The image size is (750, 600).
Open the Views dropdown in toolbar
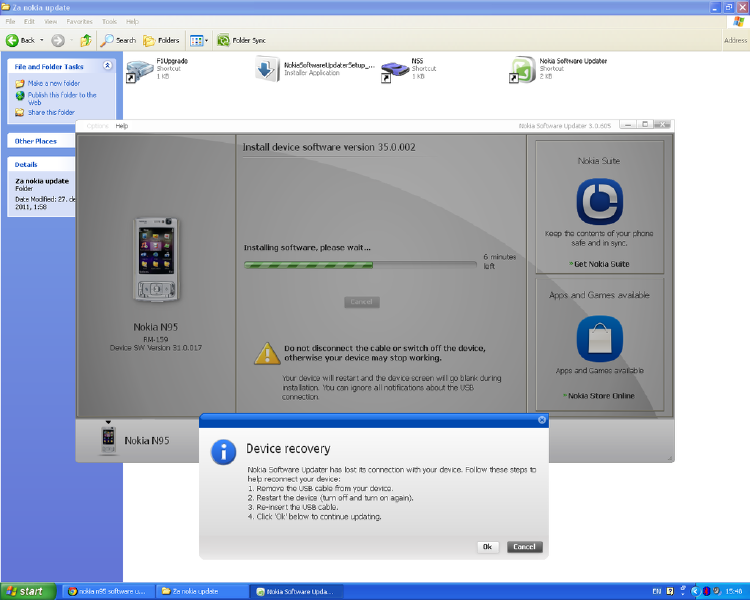tap(199, 41)
